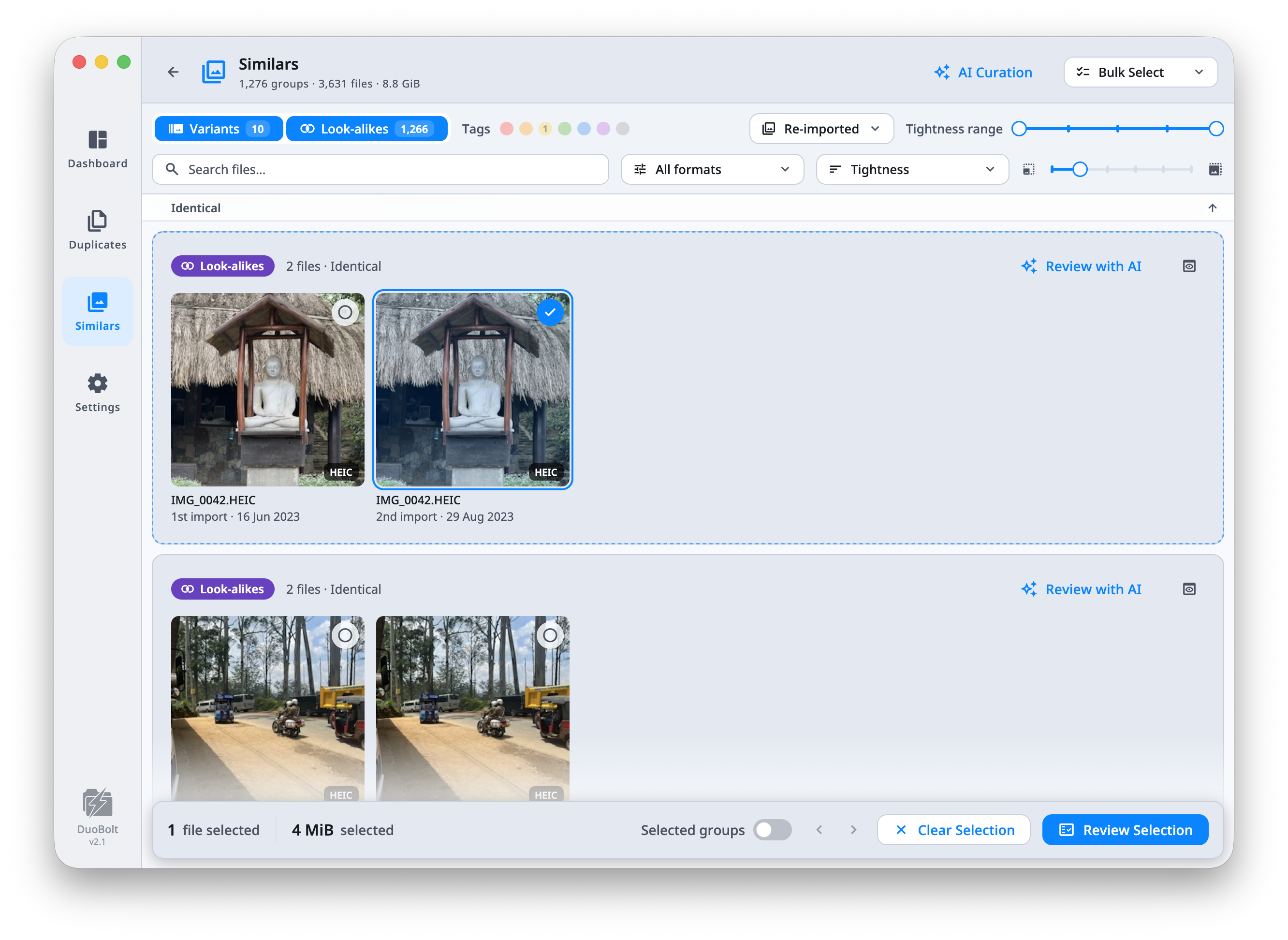Open the left road scene thumbnail

(x=267, y=708)
